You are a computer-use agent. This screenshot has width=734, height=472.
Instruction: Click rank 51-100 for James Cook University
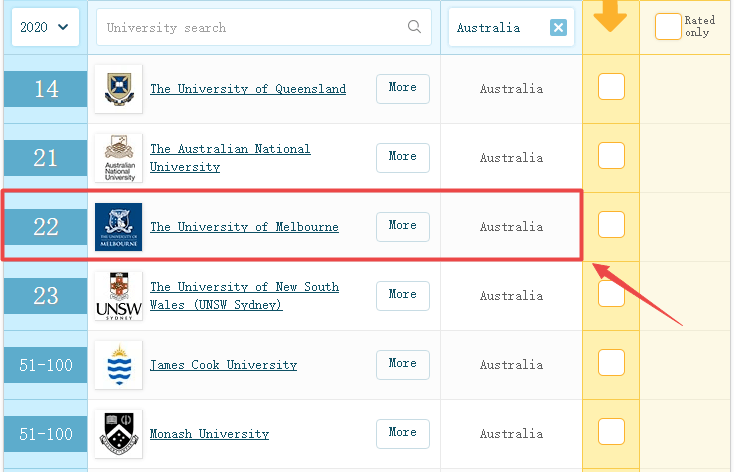coord(45,365)
